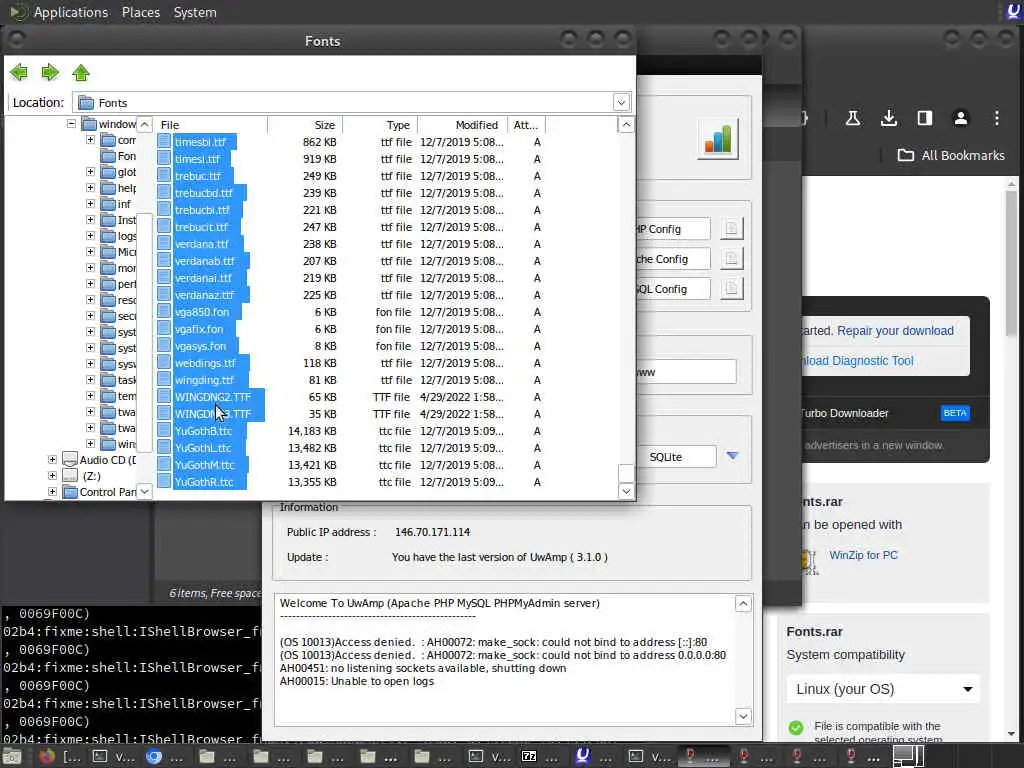Sort by the Size column header
This screenshot has height=768, width=1024.
pos(305,125)
